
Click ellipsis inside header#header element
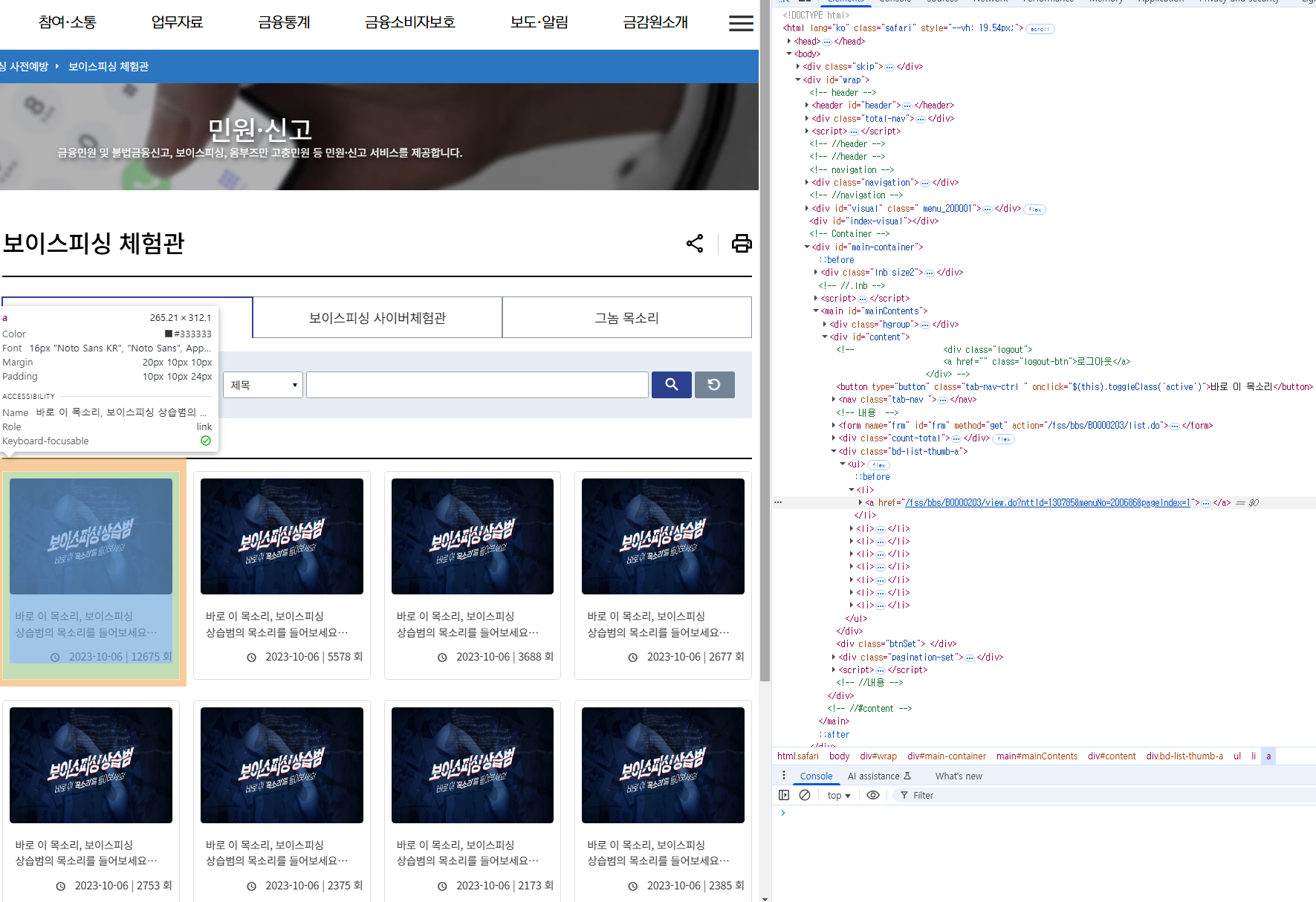click(x=907, y=106)
